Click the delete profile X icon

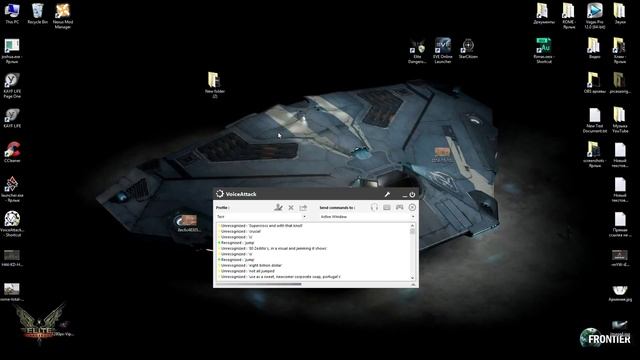[x=291, y=208]
